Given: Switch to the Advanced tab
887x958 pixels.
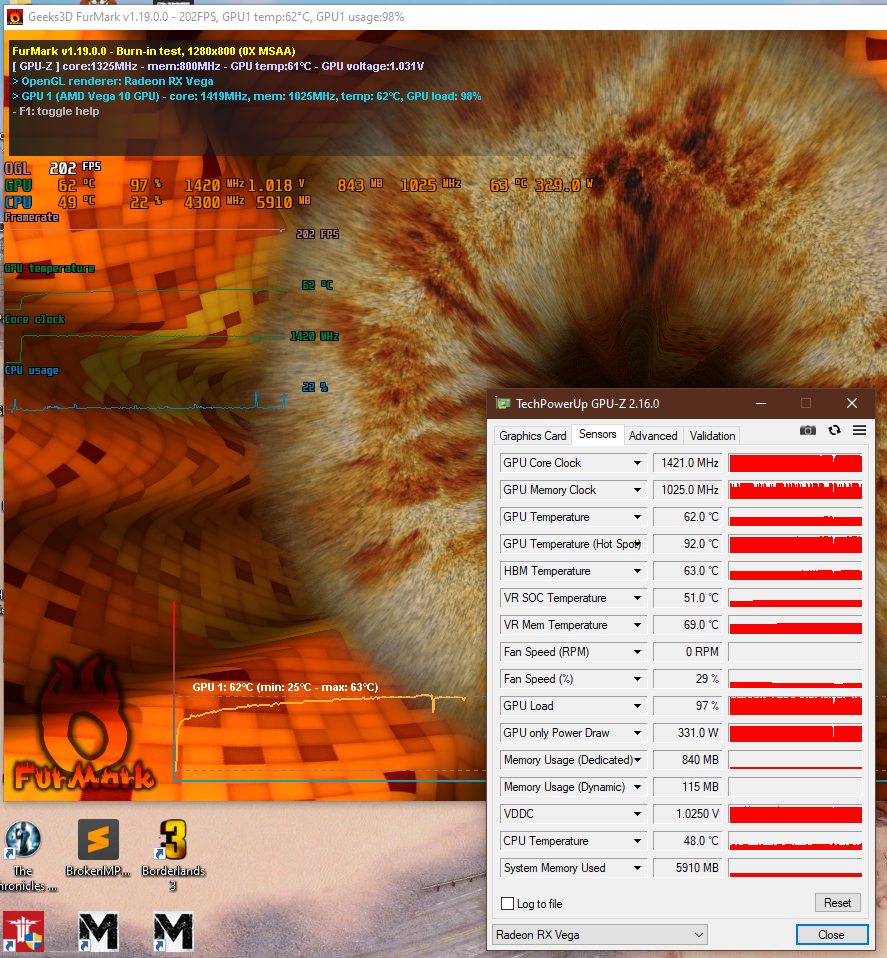Looking at the screenshot, I should 653,436.
